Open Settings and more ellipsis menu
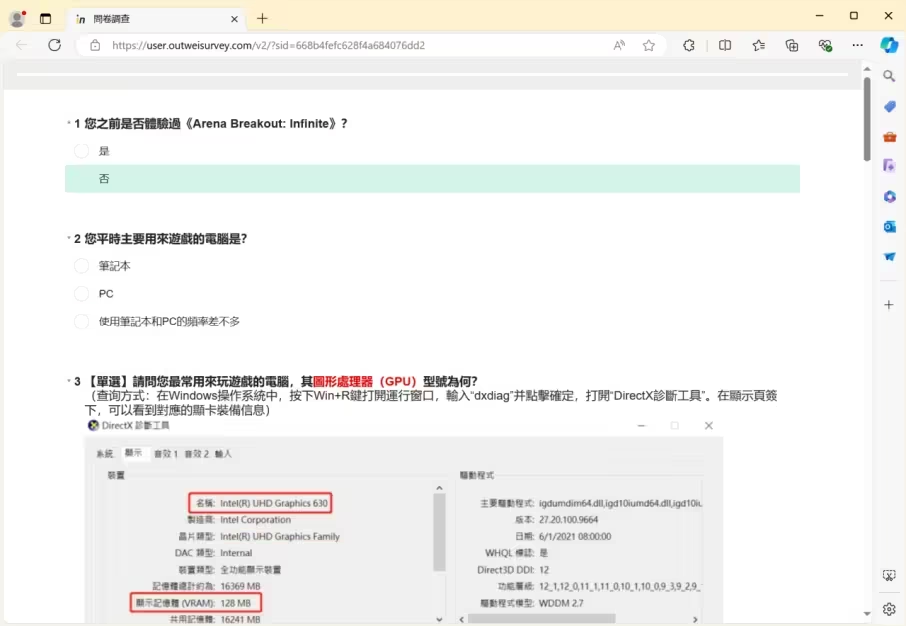Screen dimensions: 906x626 857,45
